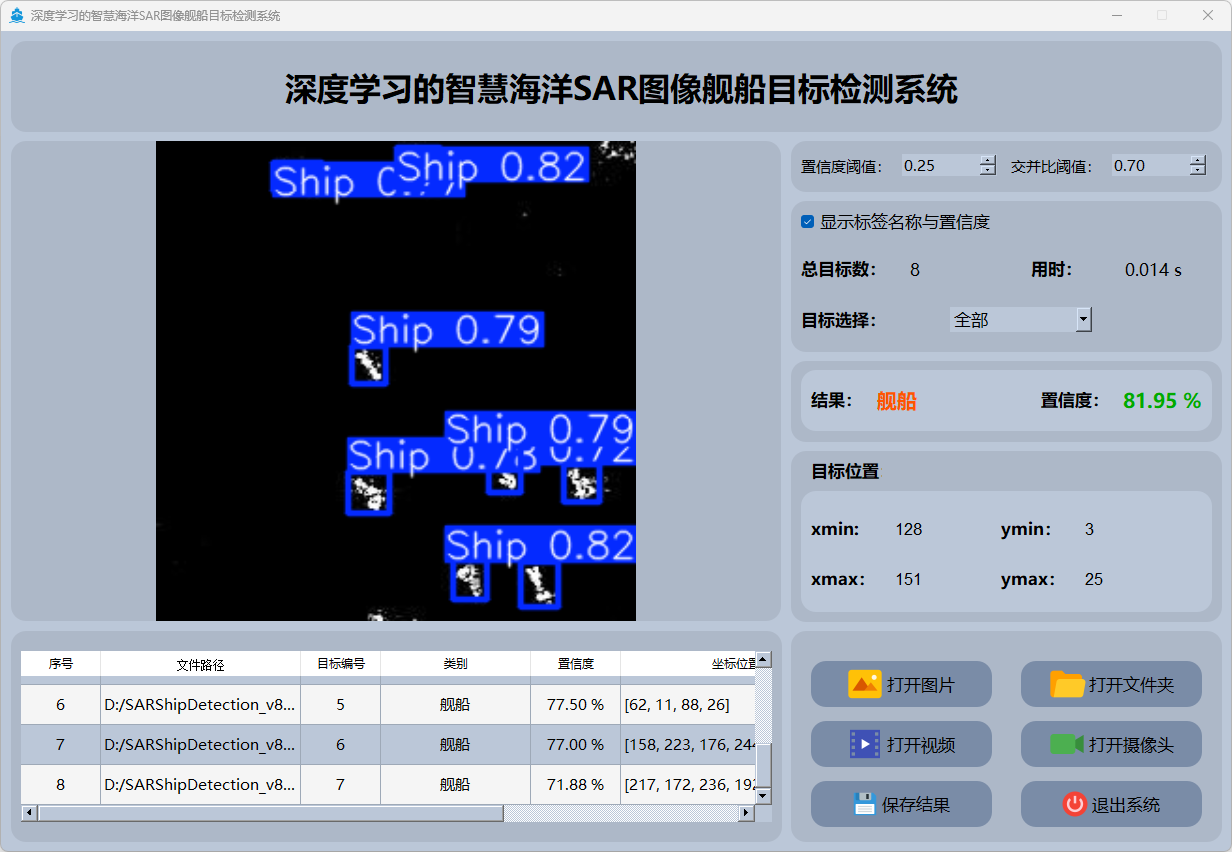Click the ymin value 3
Image resolution: width=1232 pixels, height=852 pixels.
click(x=1090, y=530)
